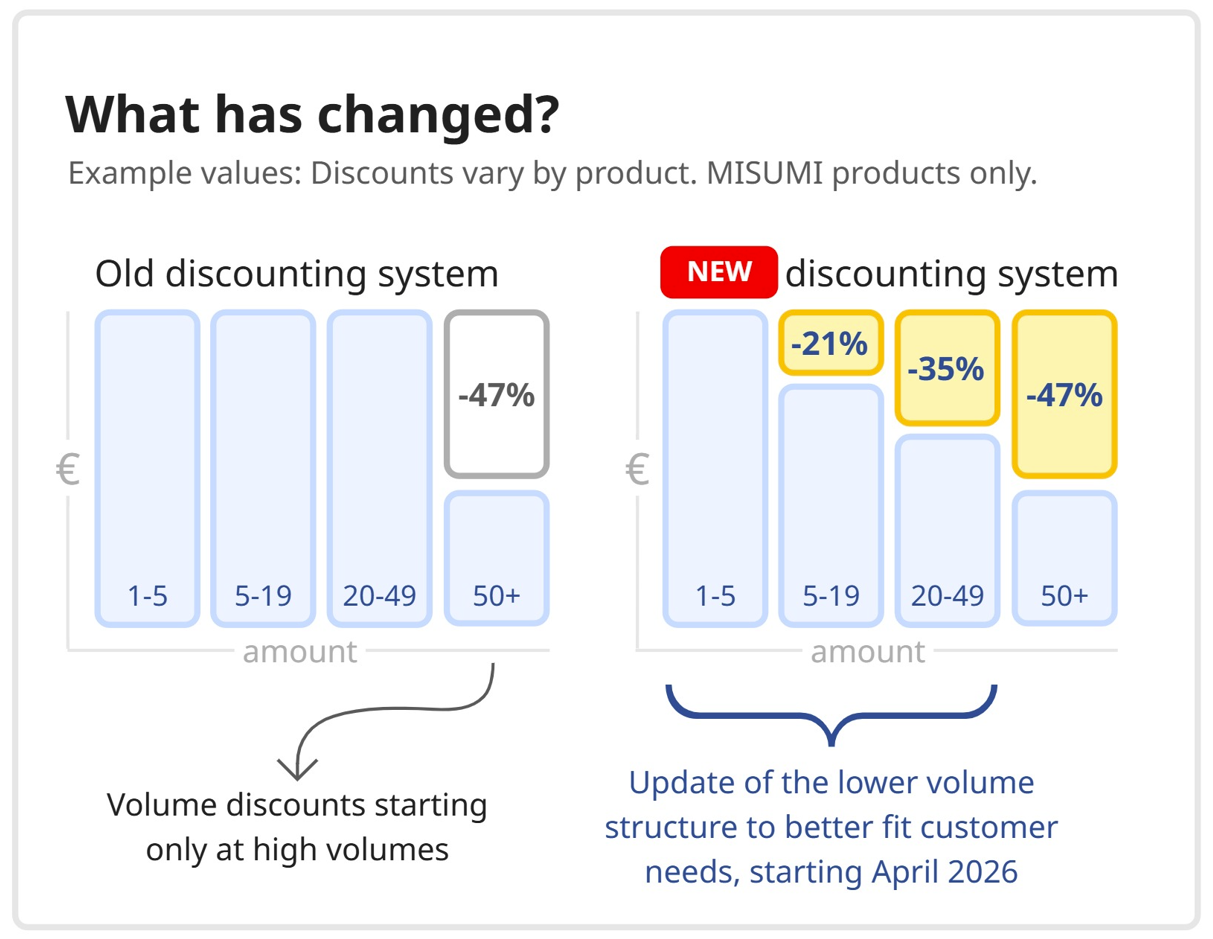
Task: Click the "What has changed?" heading
Action: point(311,116)
